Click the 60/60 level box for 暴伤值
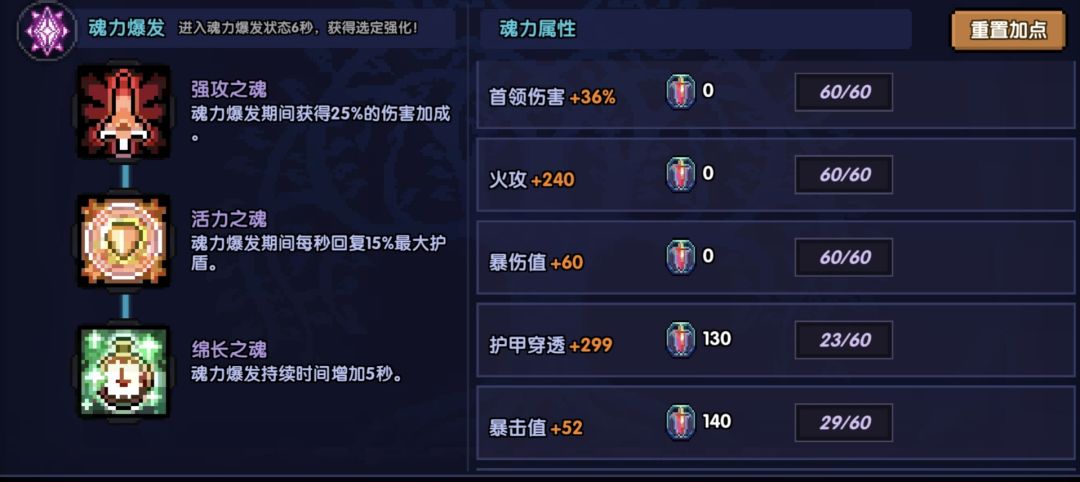The width and height of the screenshot is (1080, 482). point(844,257)
